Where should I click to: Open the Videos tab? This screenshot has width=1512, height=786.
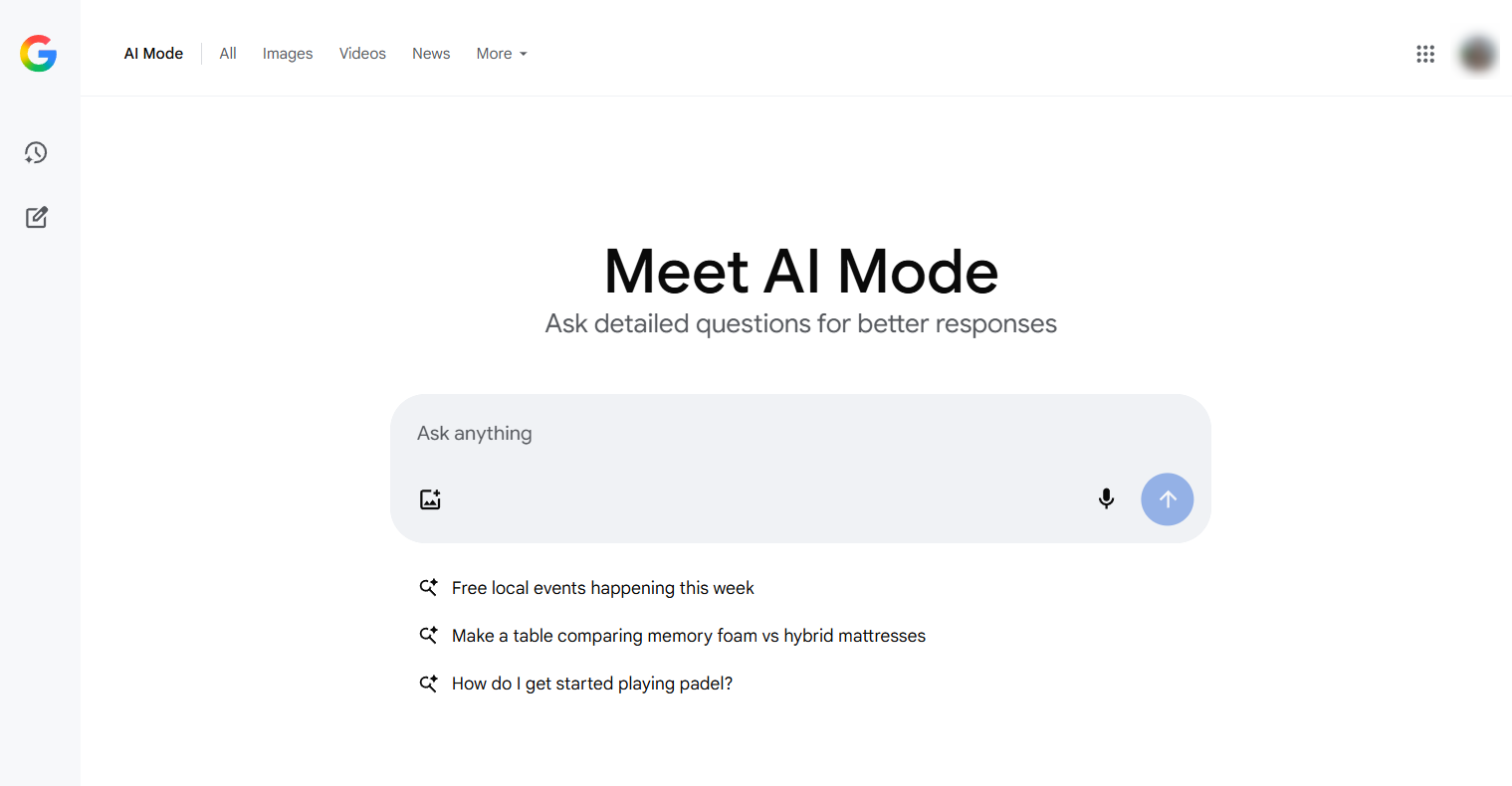pyautogui.click(x=362, y=54)
